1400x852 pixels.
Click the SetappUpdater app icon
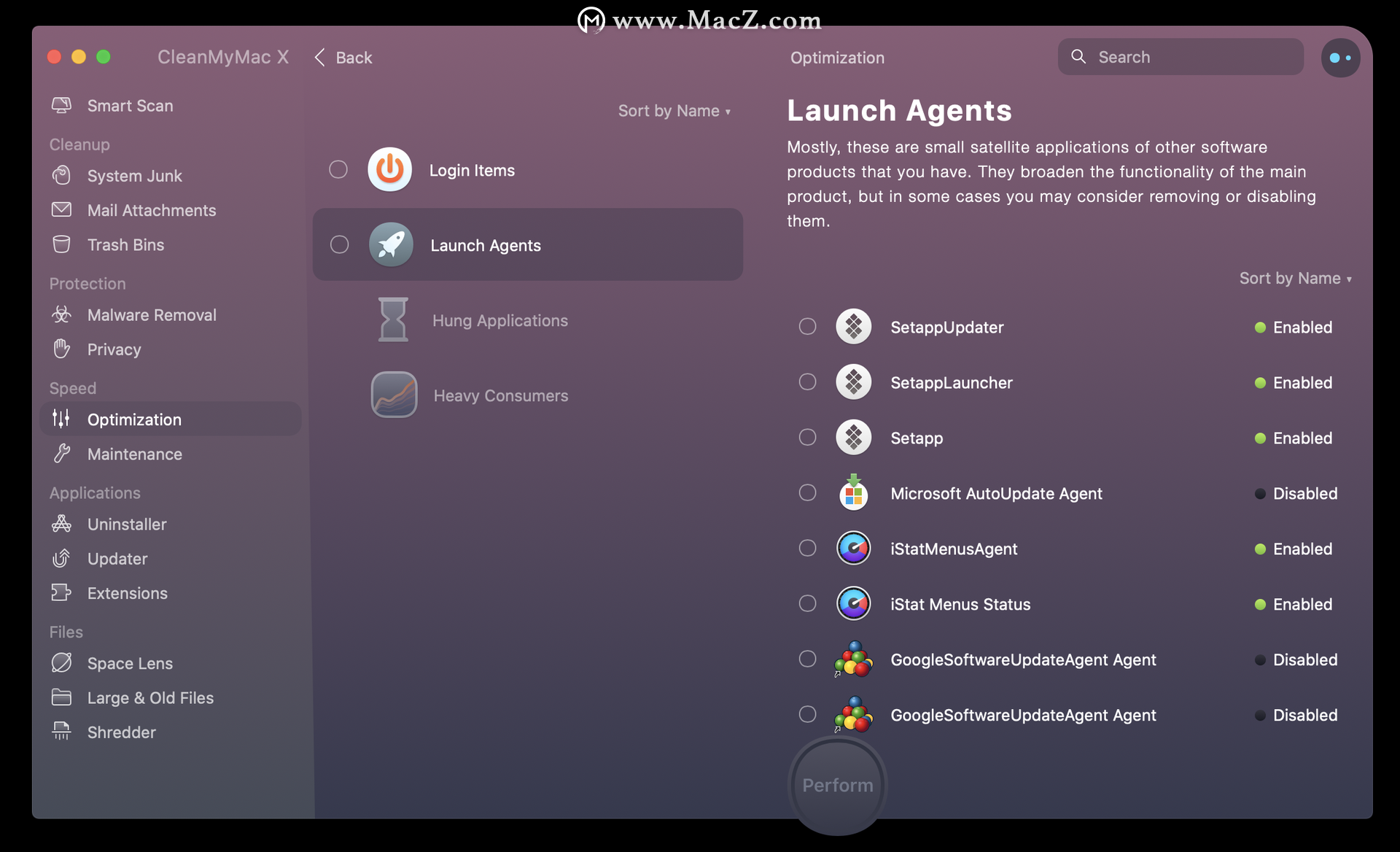click(x=854, y=327)
